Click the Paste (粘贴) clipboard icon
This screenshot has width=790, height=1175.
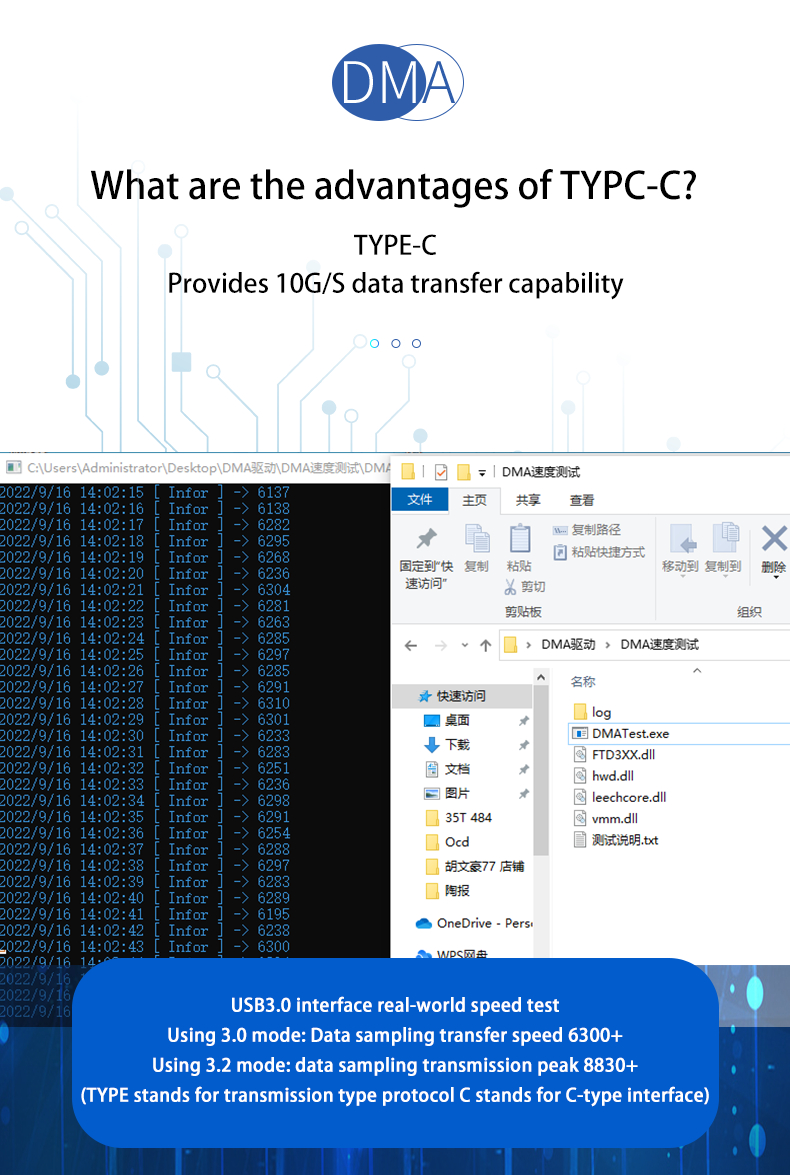pyautogui.click(x=520, y=540)
